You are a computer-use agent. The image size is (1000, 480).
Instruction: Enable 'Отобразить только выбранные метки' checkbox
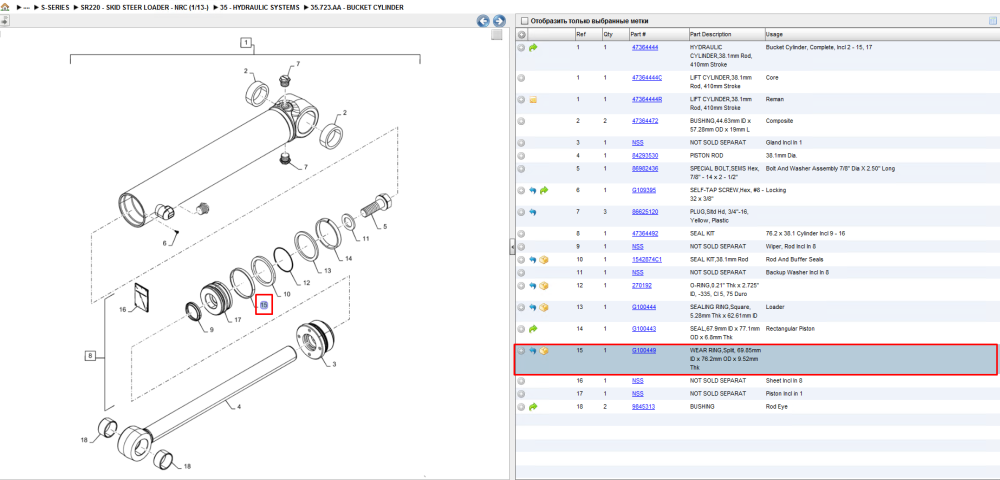(524, 21)
